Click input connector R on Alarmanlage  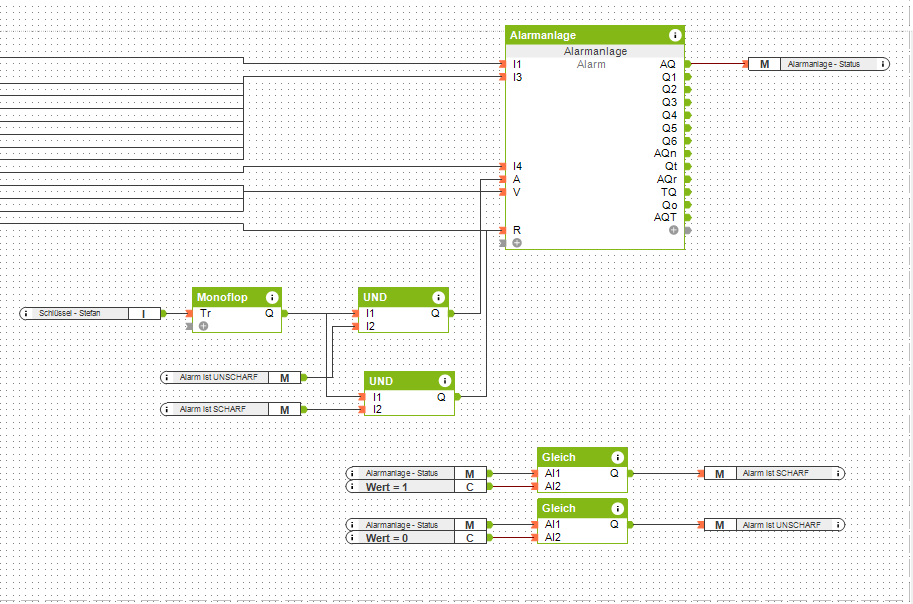[503, 231]
